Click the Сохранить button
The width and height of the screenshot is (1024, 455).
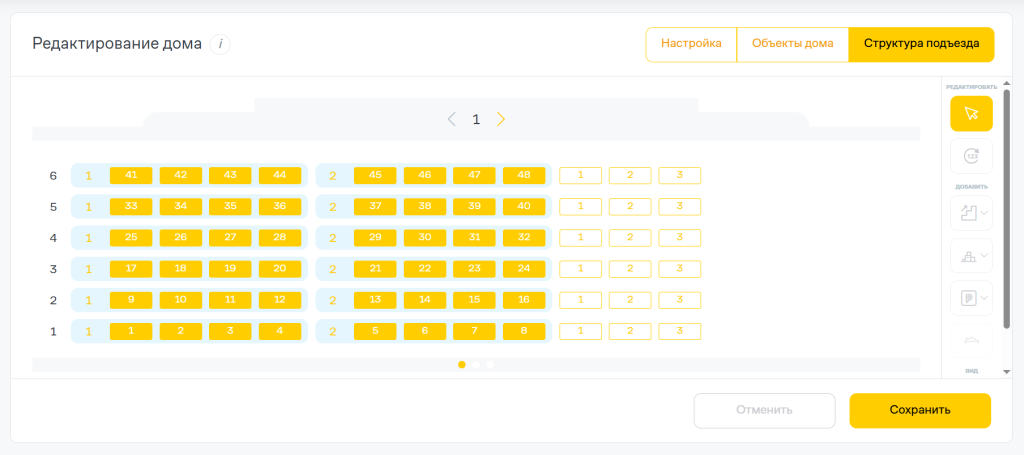920,411
